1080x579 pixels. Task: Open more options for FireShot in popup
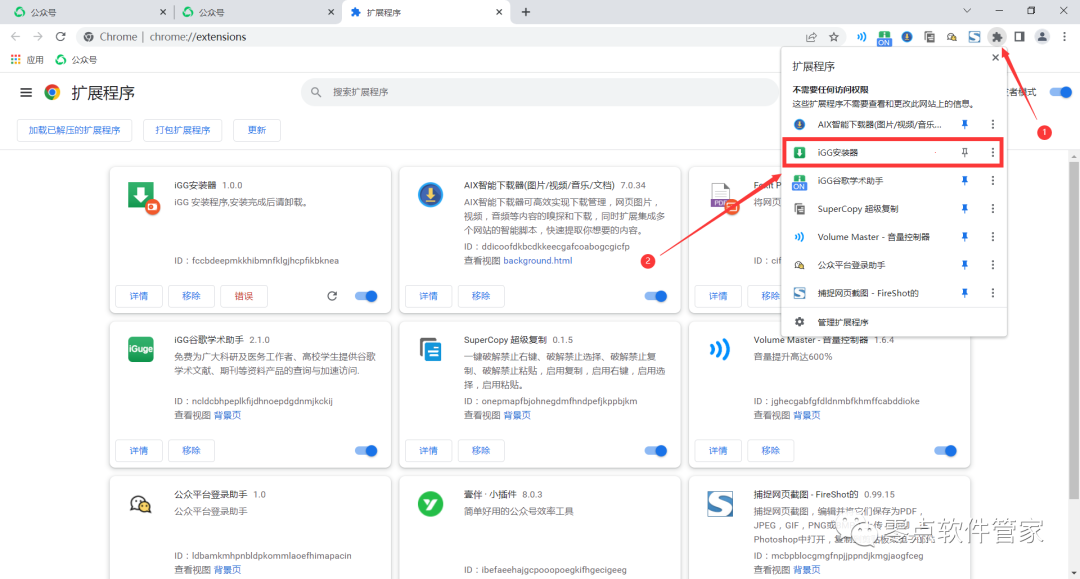[x=993, y=293]
